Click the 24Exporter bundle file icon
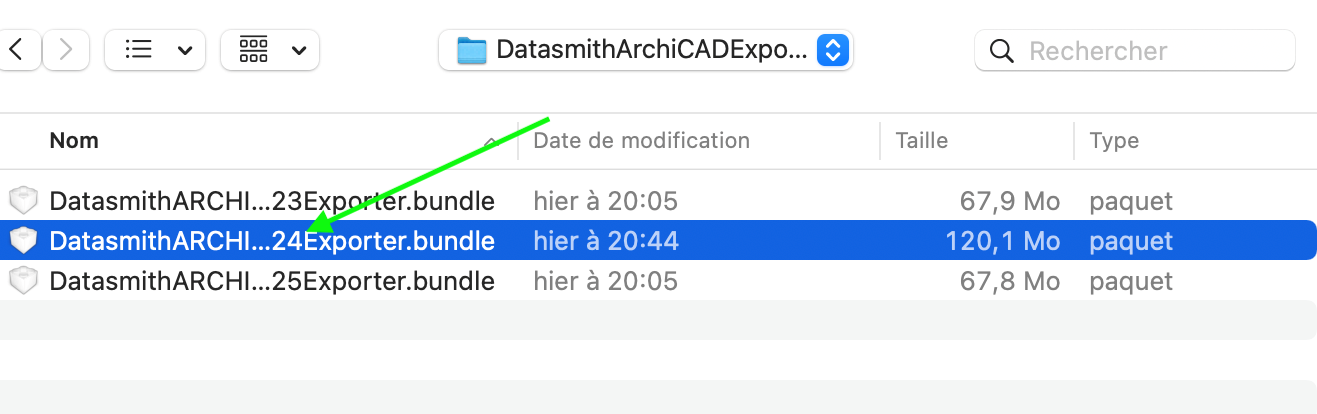1317x414 pixels. [x=22, y=241]
